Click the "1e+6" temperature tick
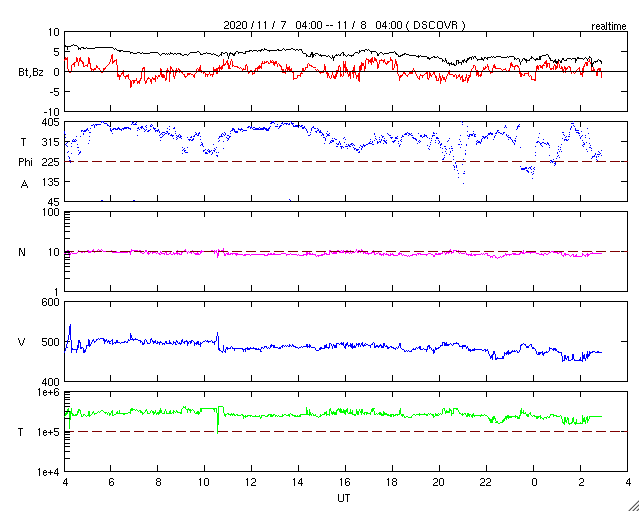The height and width of the screenshot is (512, 640). pos(48,393)
